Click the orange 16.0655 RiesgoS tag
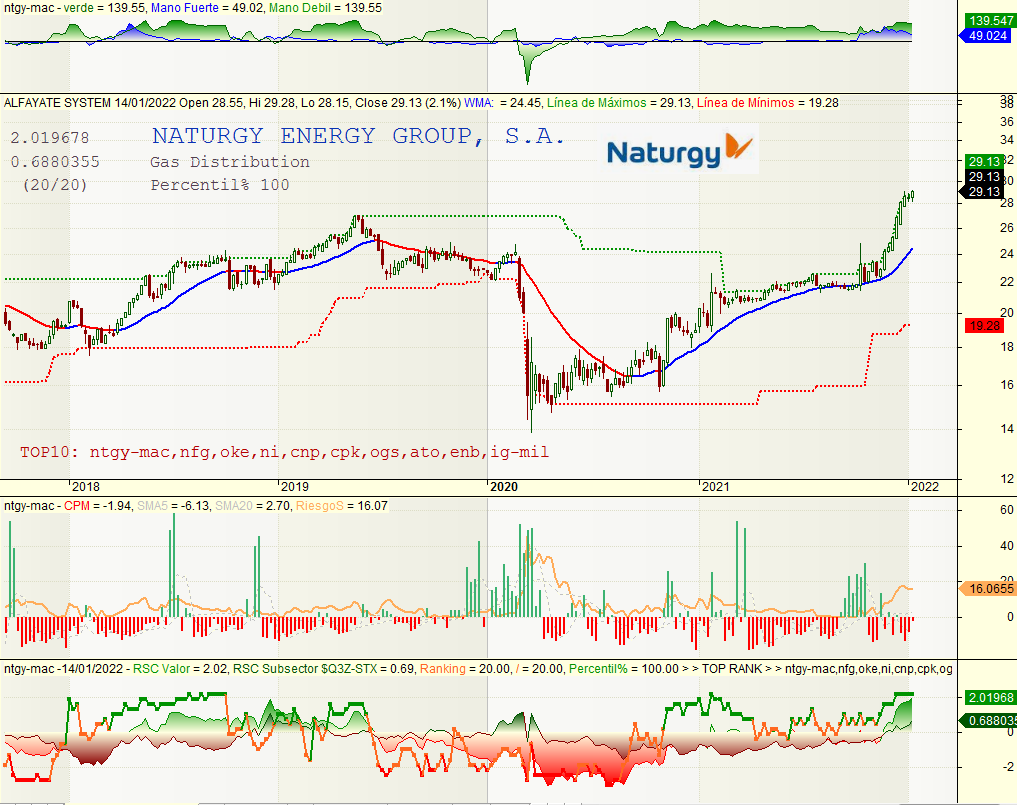Screen dimensions: 1017x805 pos(987,588)
